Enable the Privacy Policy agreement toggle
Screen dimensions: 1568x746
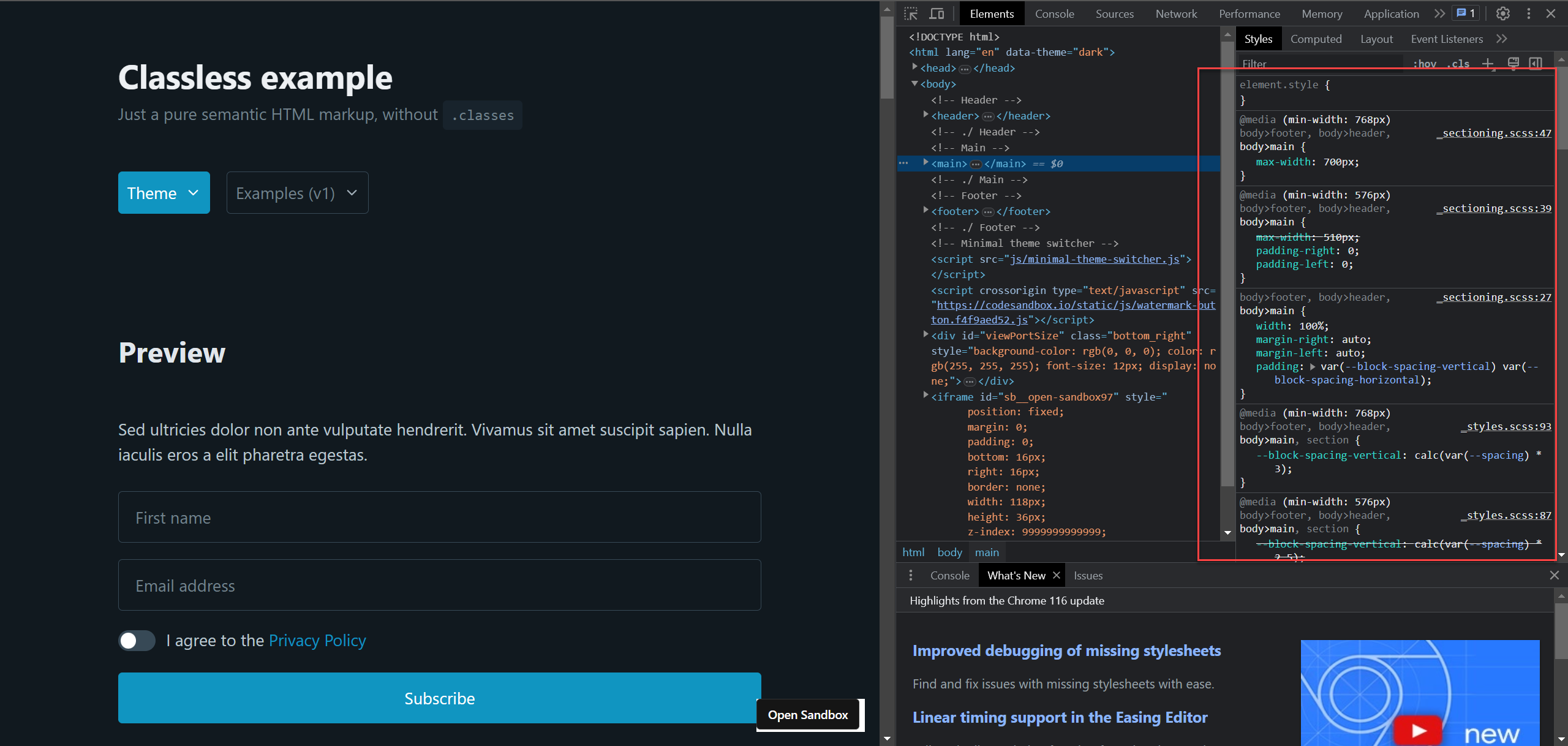(137, 640)
